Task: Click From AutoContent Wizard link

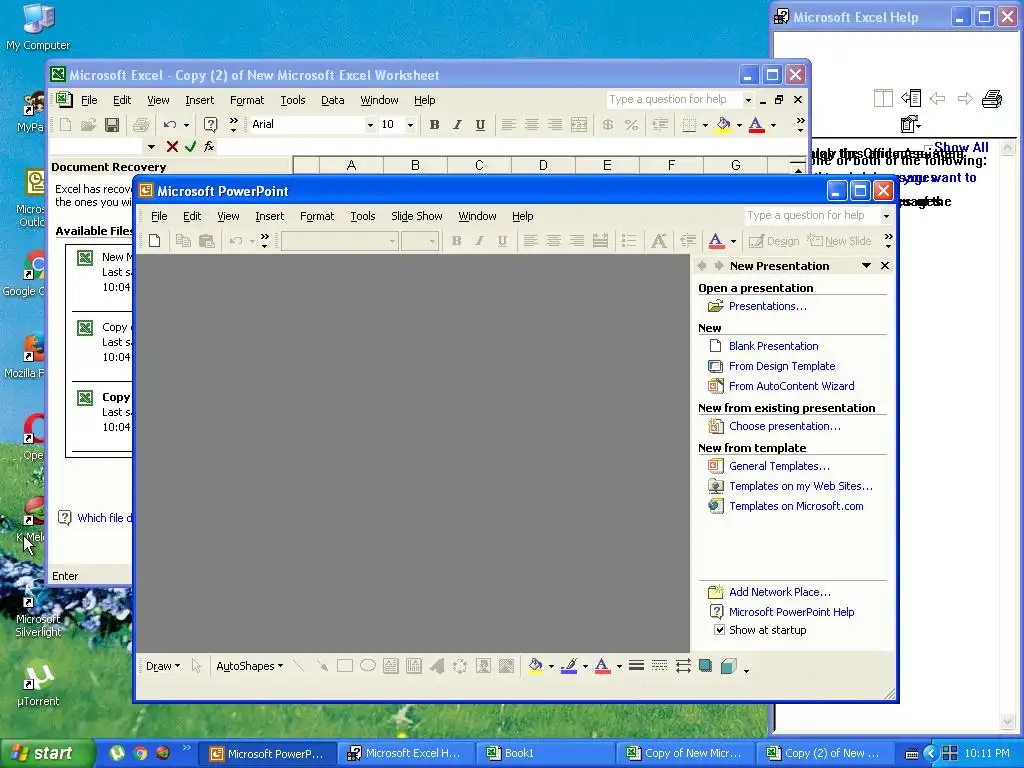Action: (792, 386)
